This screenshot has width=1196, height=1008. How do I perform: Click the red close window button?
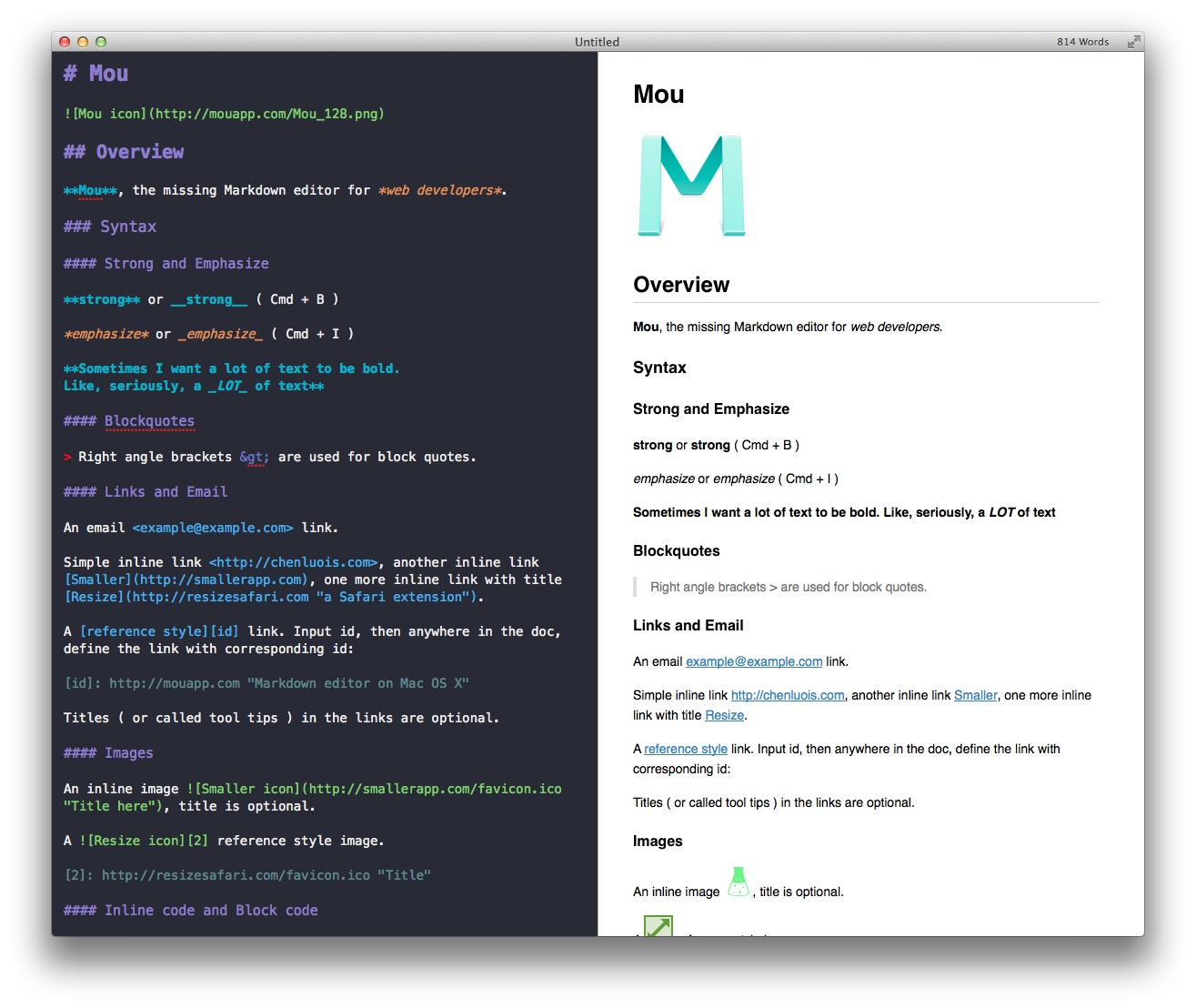(65, 42)
